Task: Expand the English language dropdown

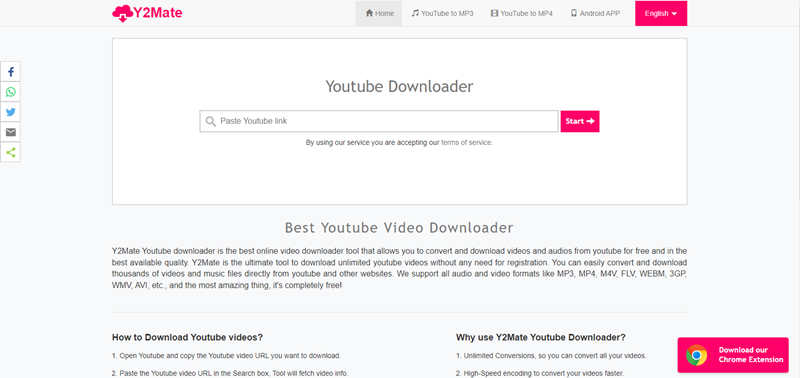Action: point(661,13)
